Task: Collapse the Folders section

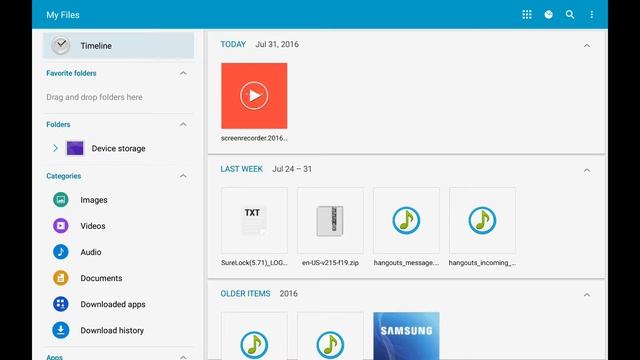Action: click(183, 124)
